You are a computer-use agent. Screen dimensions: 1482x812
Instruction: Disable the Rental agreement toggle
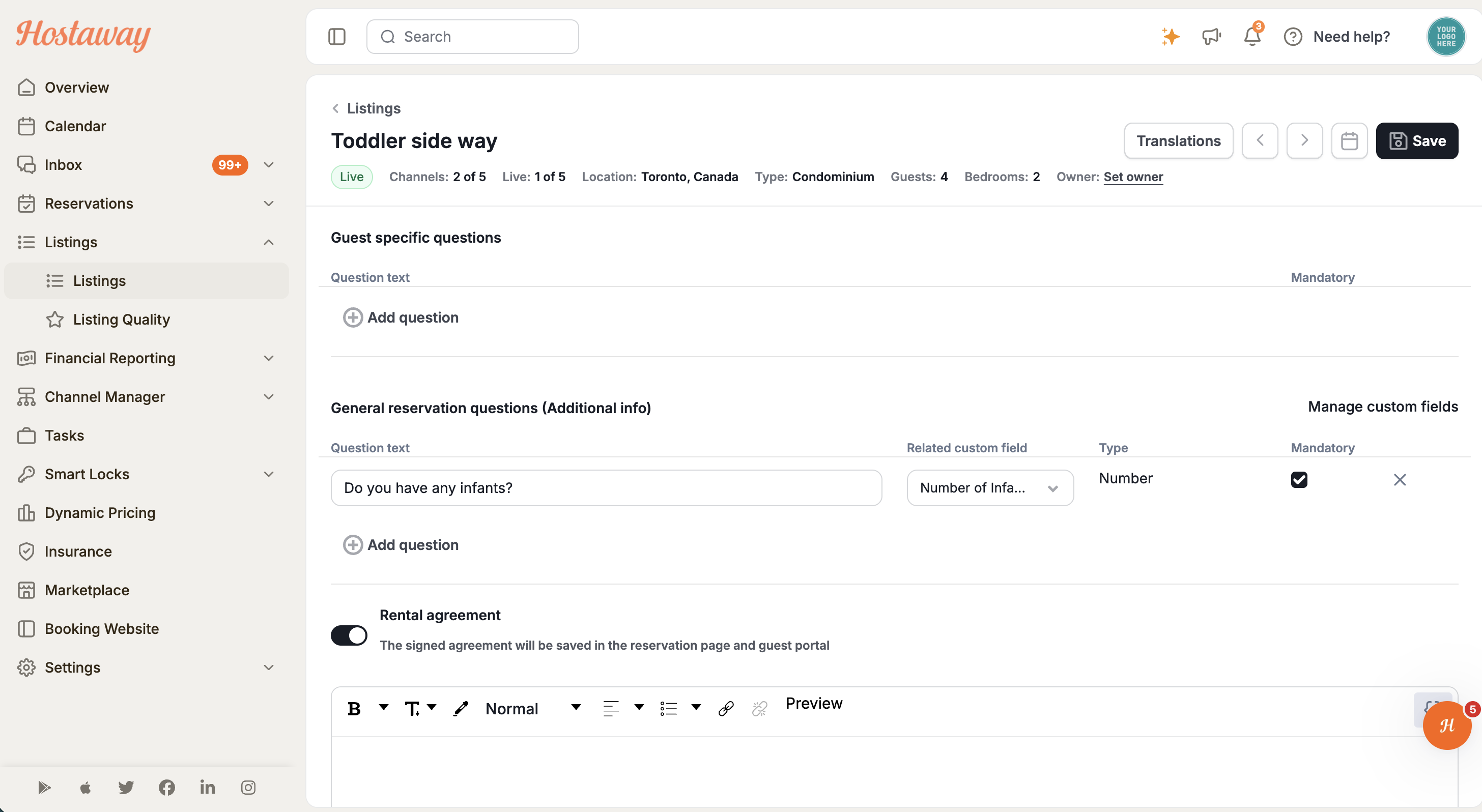click(x=349, y=635)
